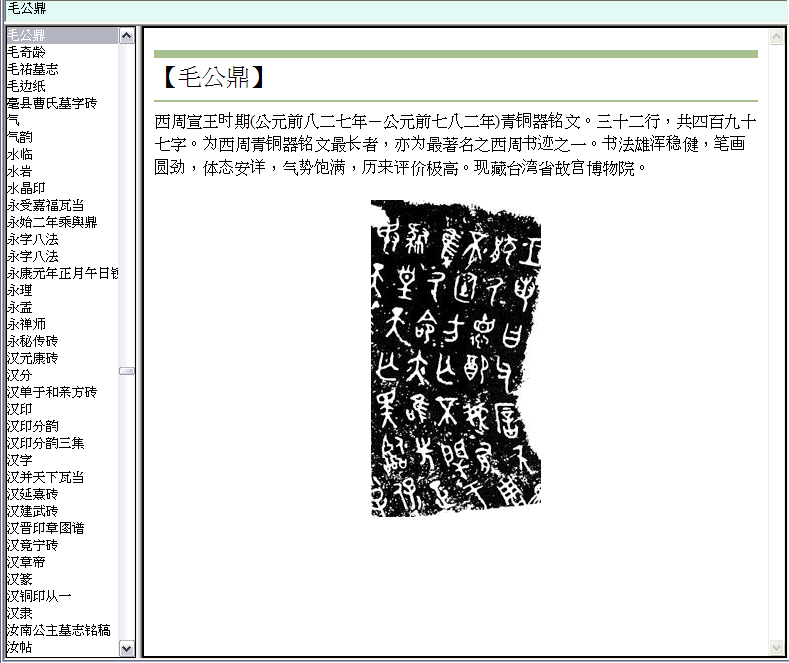Click the list scroll-down arrow button
789x663 pixels.
tap(126, 648)
